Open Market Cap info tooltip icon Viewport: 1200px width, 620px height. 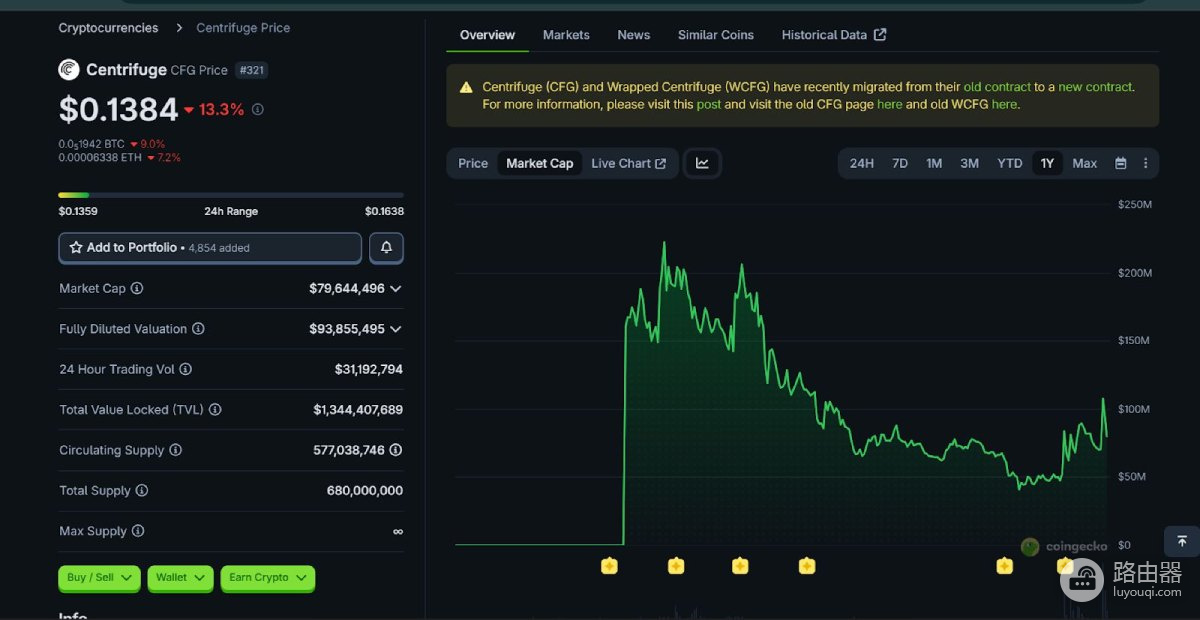[x=137, y=288]
